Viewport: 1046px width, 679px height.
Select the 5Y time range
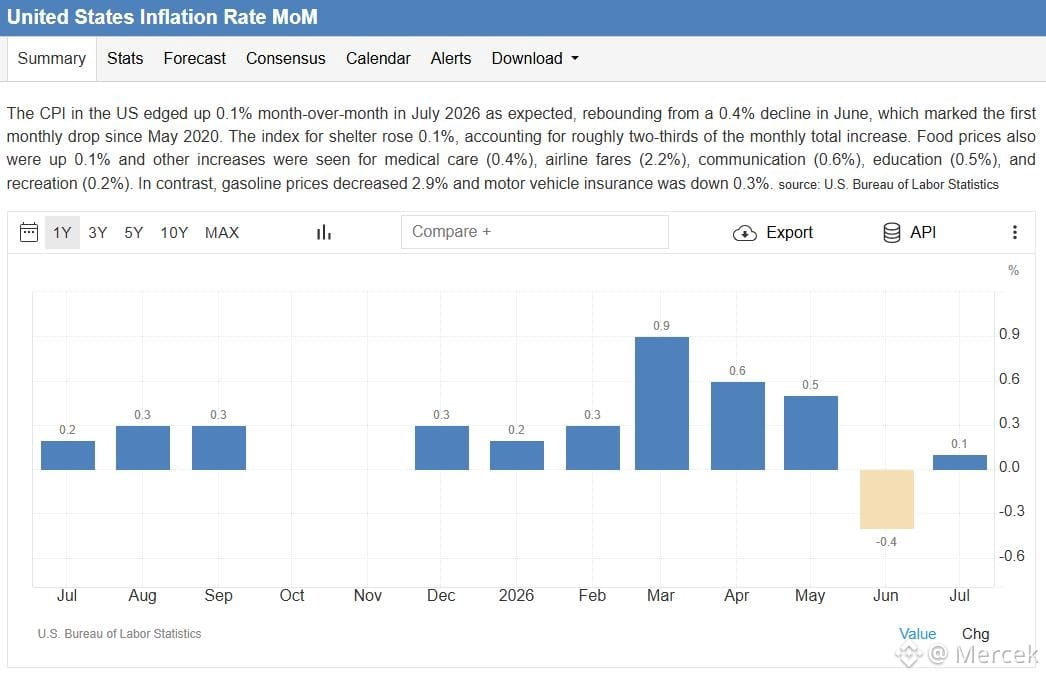click(133, 233)
